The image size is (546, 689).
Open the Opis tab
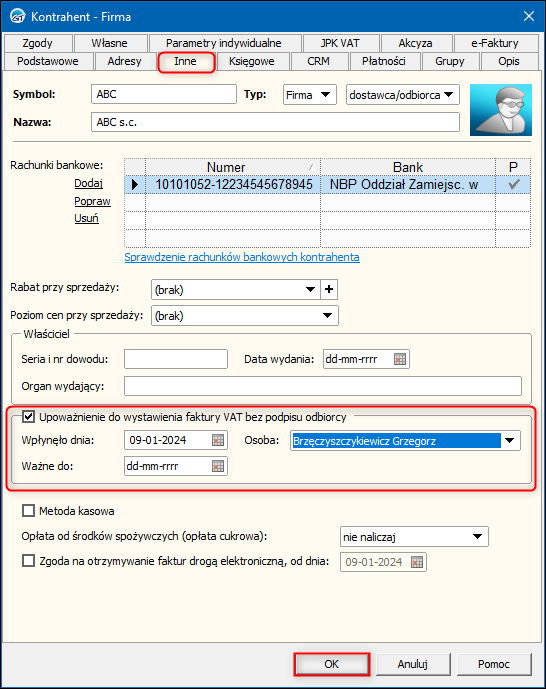pos(509,61)
